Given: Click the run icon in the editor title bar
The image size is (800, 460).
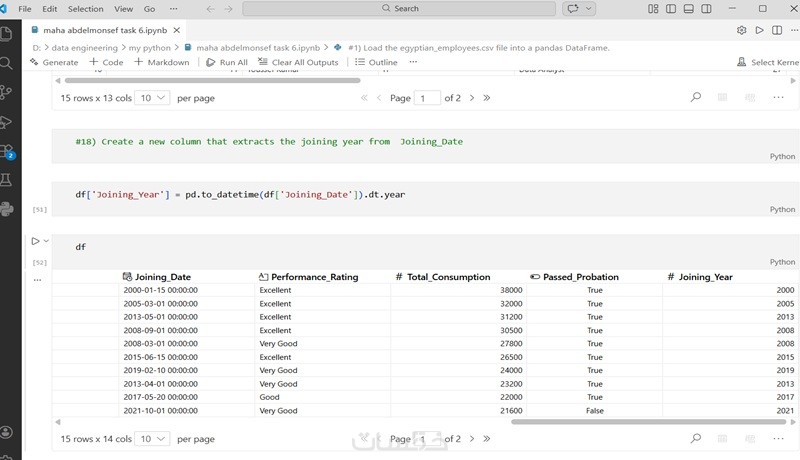Looking at the screenshot, I should [x=759, y=30].
